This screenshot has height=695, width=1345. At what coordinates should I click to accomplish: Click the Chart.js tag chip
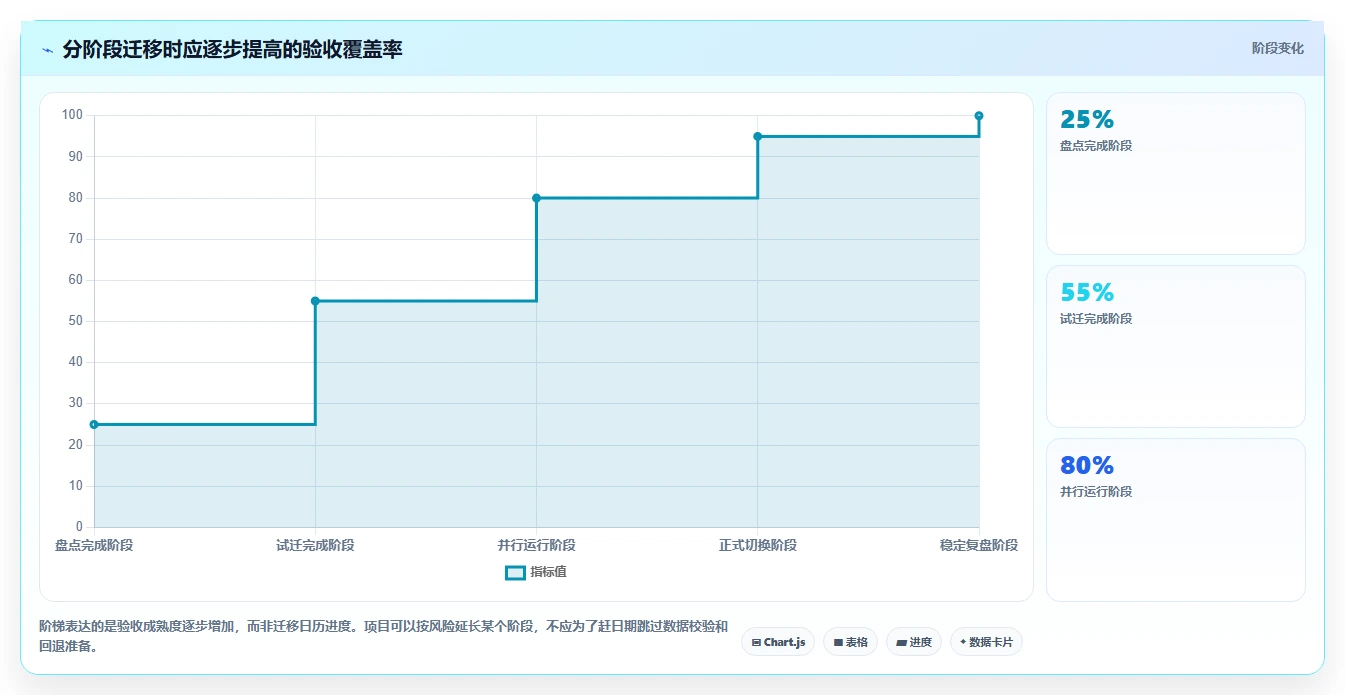coord(778,642)
